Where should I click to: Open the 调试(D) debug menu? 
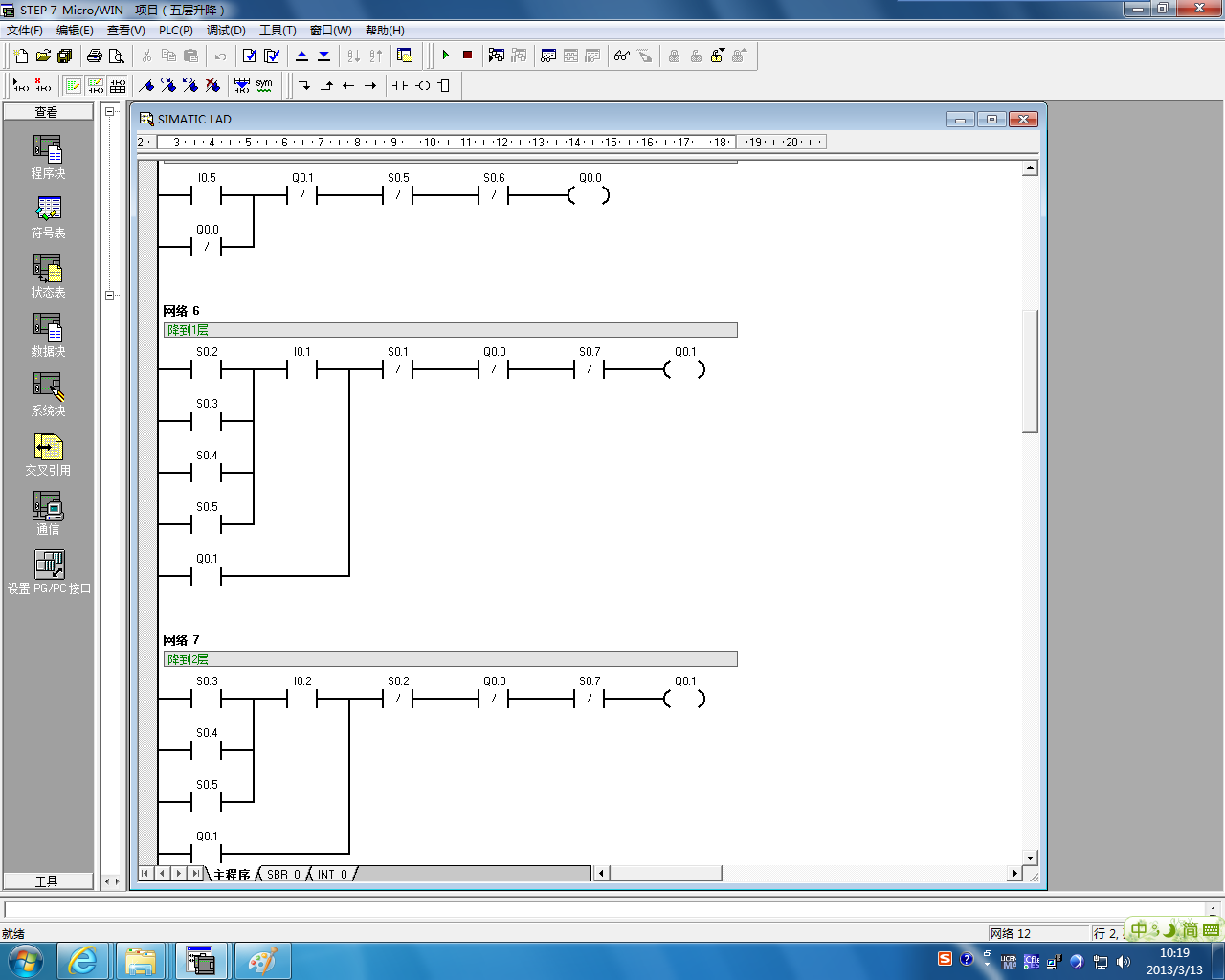pyautogui.click(x=226, y=31)
